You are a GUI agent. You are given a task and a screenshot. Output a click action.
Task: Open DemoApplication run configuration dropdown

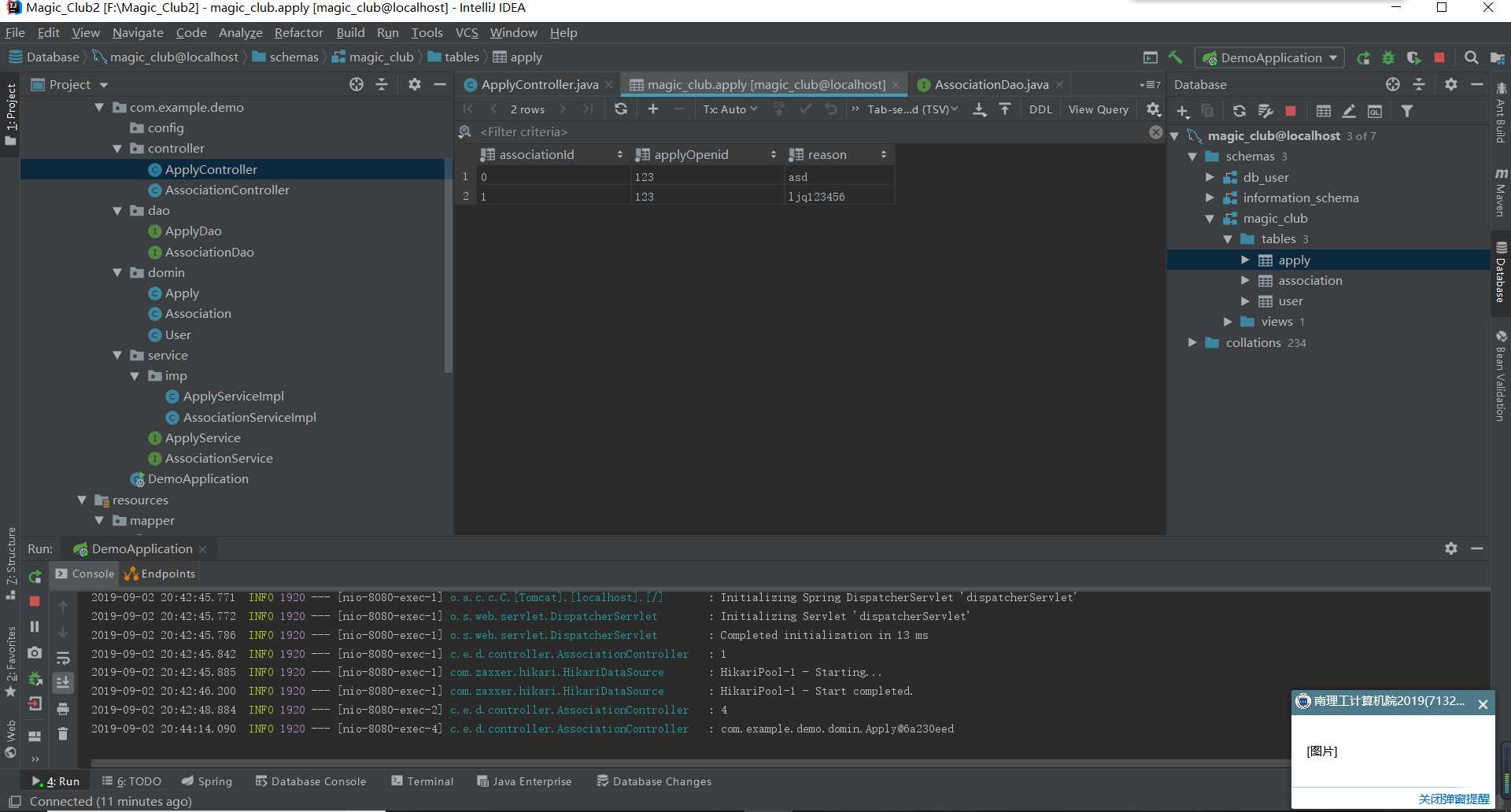[x=1270, y=57]
